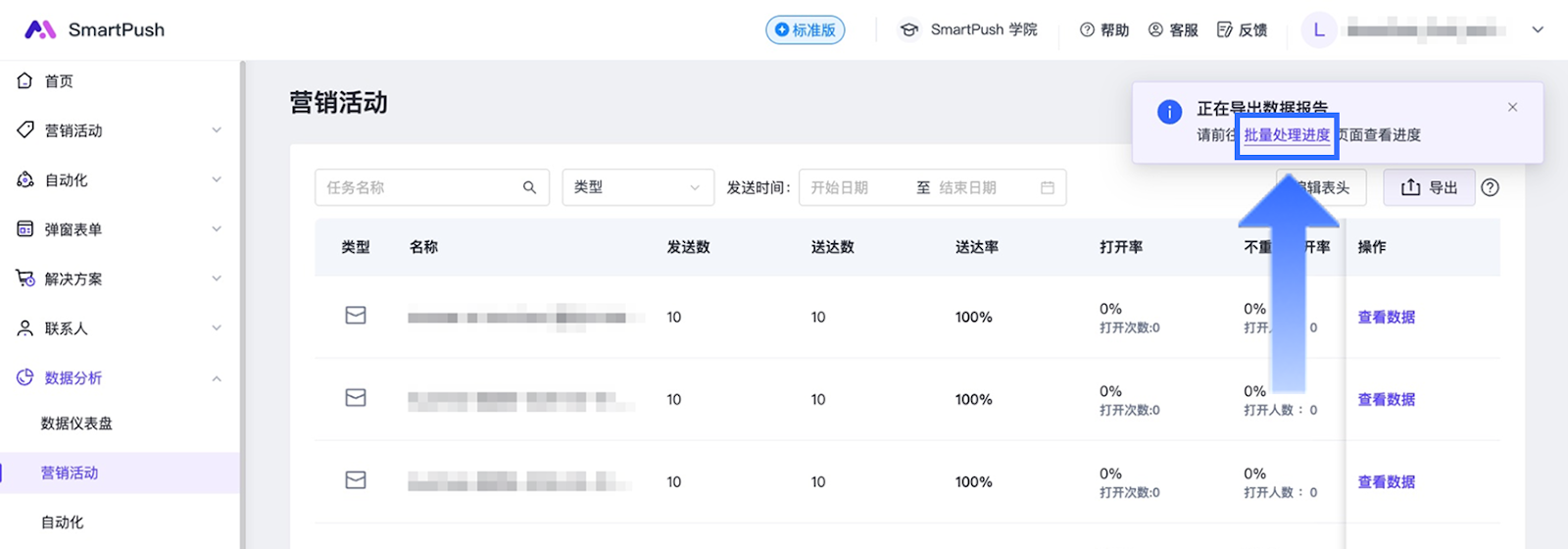Open the 类型 type dropdown
Image resolution: width=1568 pixels, height=549 pixels.
(637, 187)
